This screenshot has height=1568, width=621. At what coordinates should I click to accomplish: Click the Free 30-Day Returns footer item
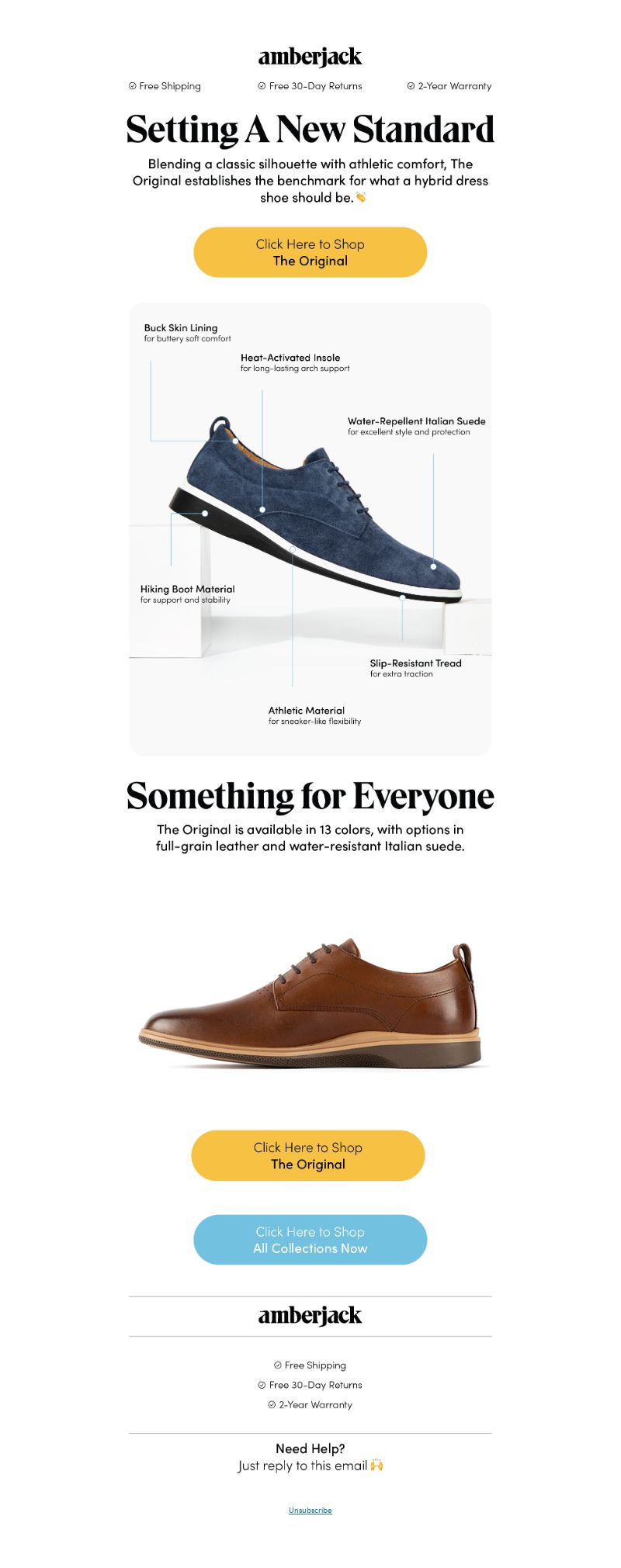coord(310,1385)
